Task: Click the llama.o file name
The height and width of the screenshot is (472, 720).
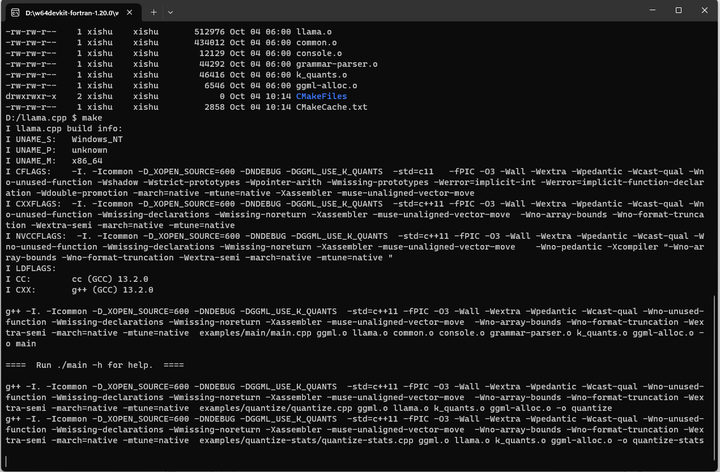Action: click(x=314, y=32)
